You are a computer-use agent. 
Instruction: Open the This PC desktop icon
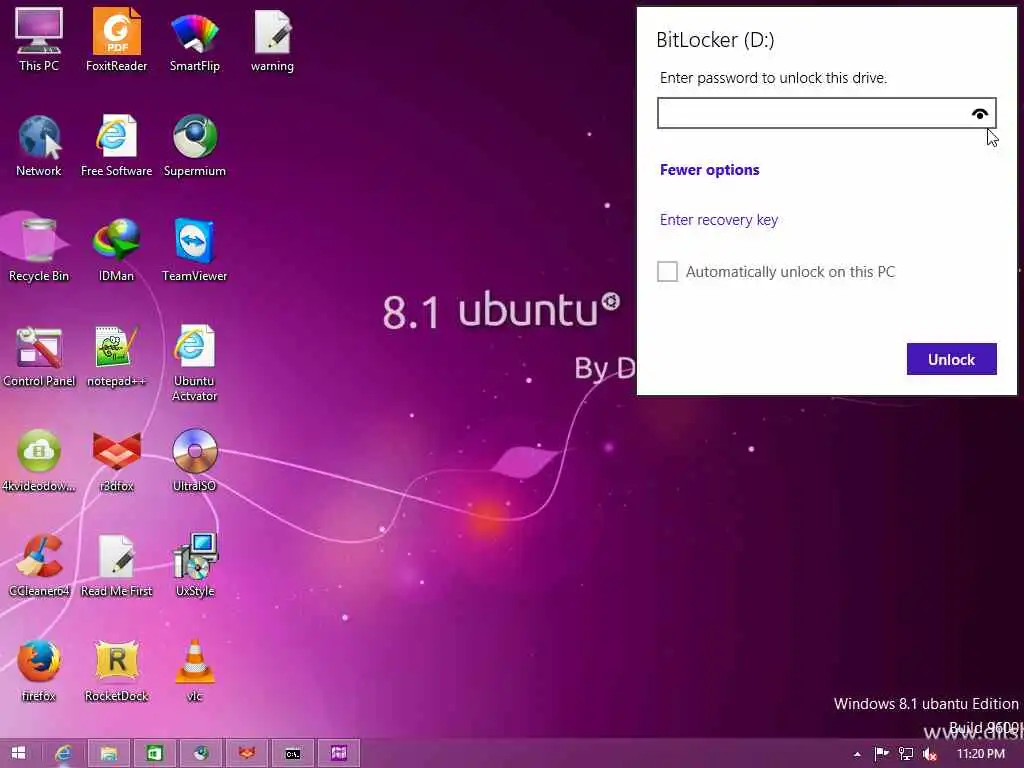39,40
